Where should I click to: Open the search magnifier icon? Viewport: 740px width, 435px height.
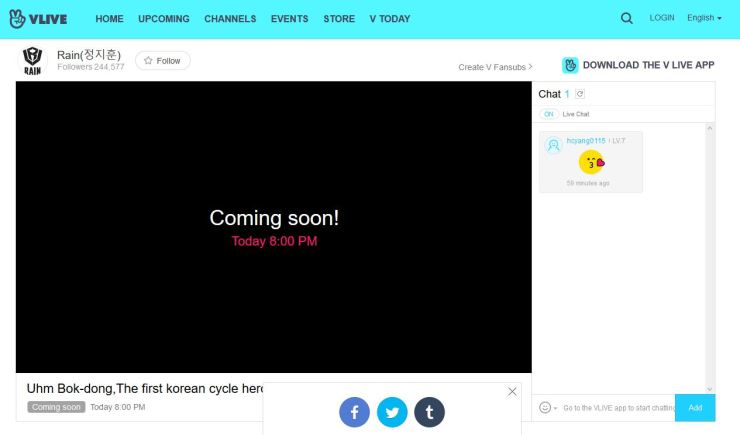coord(627,18)
